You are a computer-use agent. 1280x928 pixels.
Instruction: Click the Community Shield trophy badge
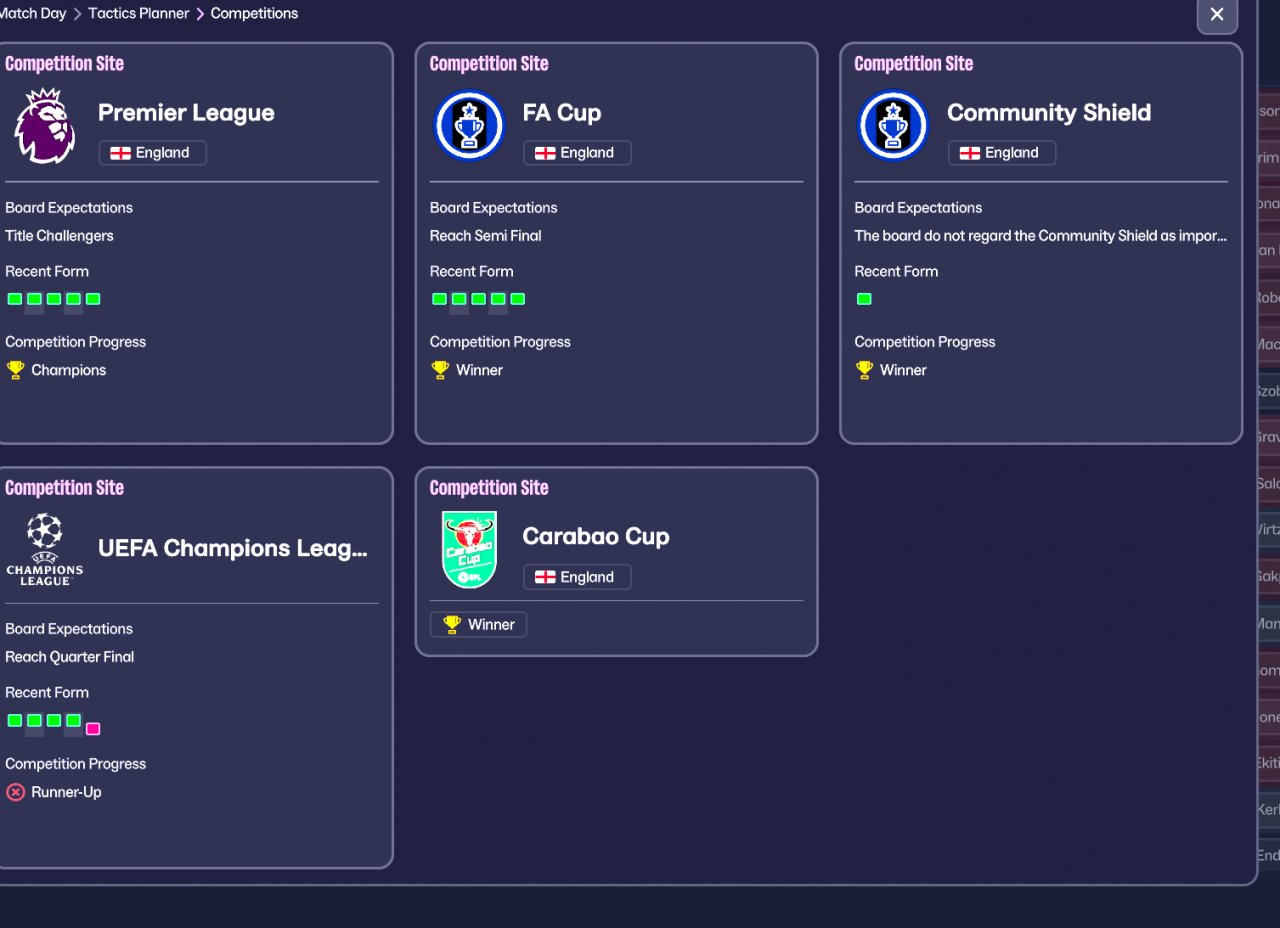[894, 126]
